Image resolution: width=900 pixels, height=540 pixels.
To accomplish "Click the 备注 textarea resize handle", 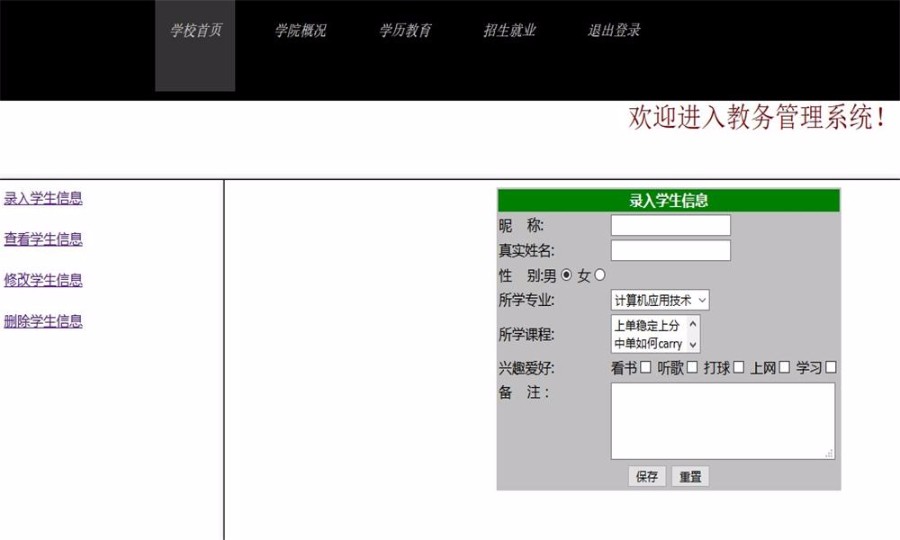I will pos(829,454).
